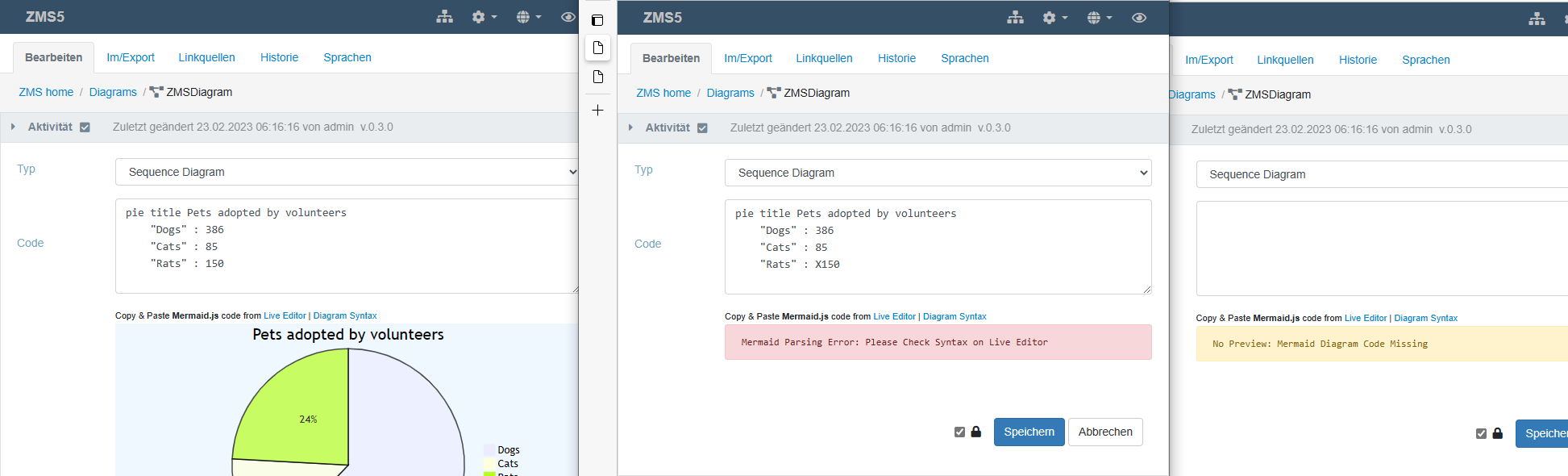Toggle checkbox beside lock in middle panel
The image size is (1568, 476).
tap(959, 432)
